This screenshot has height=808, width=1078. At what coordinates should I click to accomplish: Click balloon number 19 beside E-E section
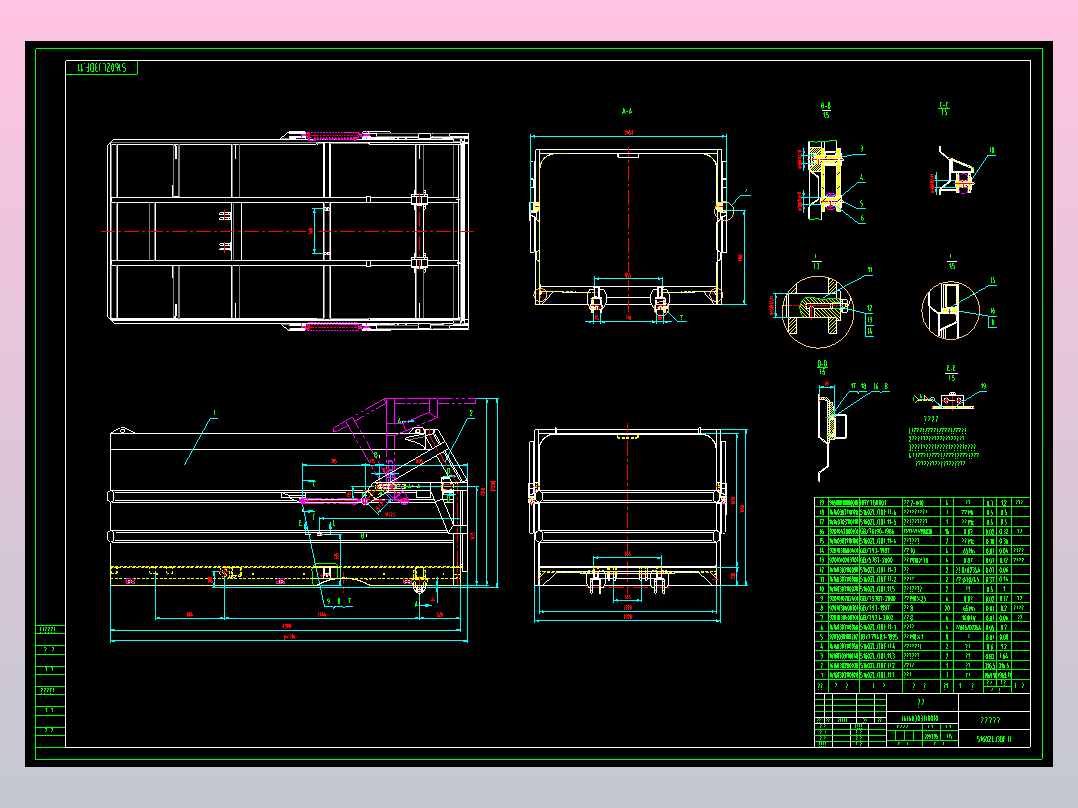pos(983,386)
